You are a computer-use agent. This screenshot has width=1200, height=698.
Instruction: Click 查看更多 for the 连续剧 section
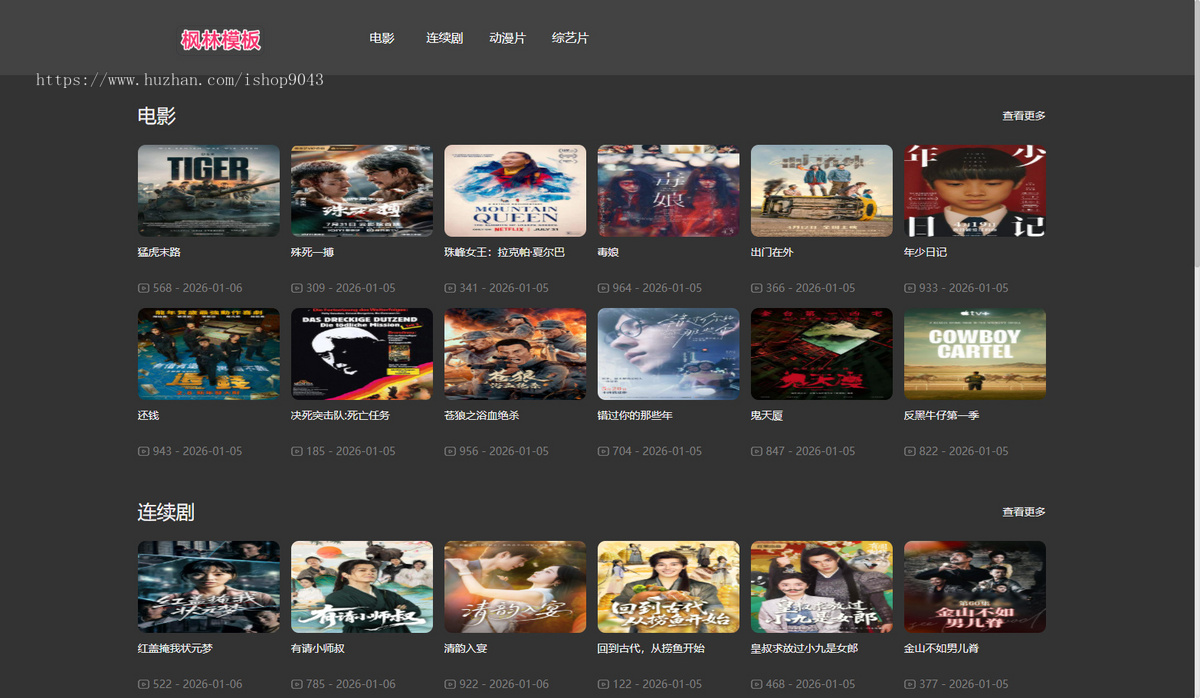pyautogui.click(x=1024, y=512)
